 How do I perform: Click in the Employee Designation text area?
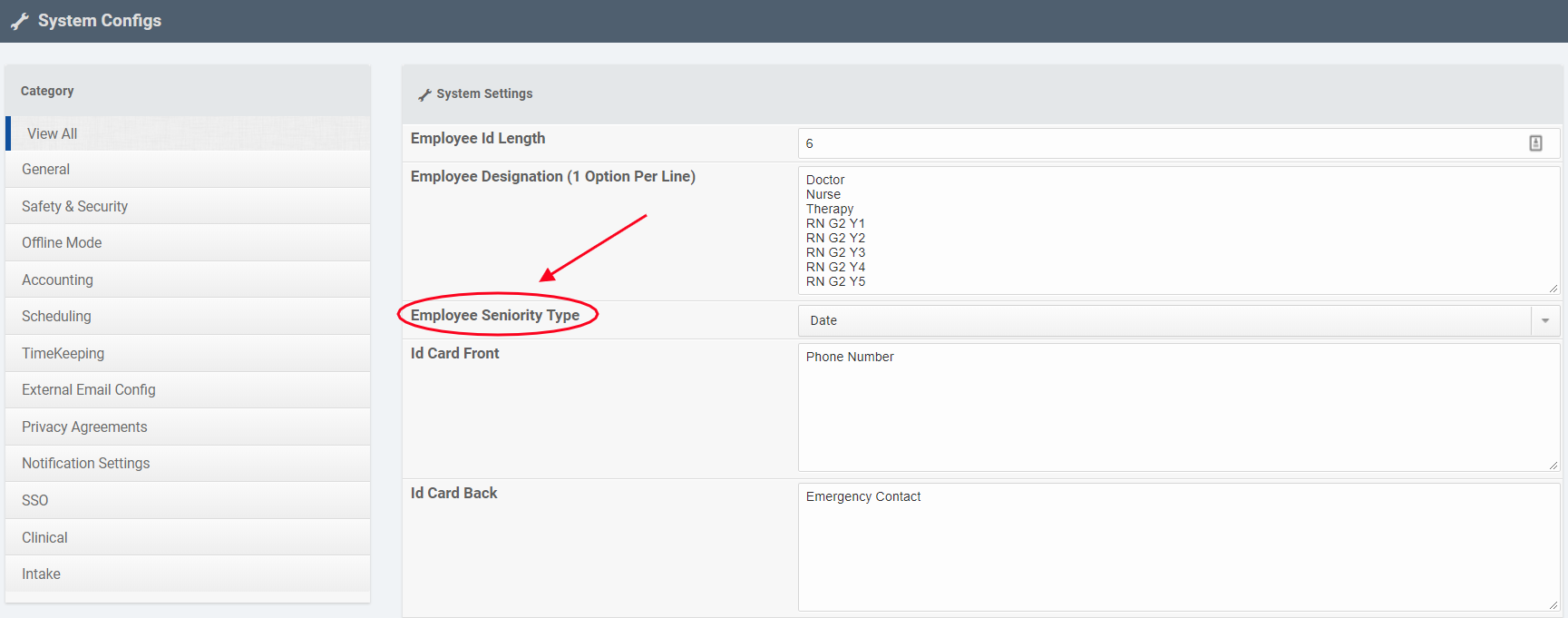[1177, 231]
